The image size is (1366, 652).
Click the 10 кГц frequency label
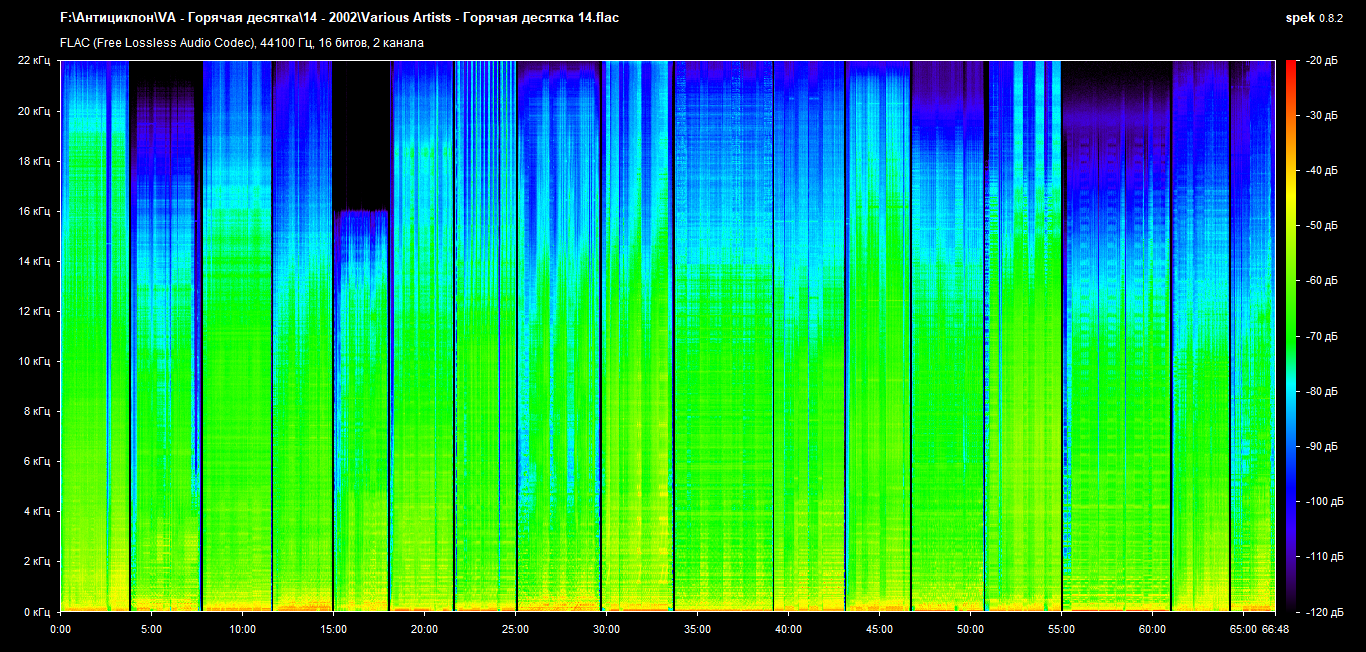pyautogui.click(x=35, y=361)
